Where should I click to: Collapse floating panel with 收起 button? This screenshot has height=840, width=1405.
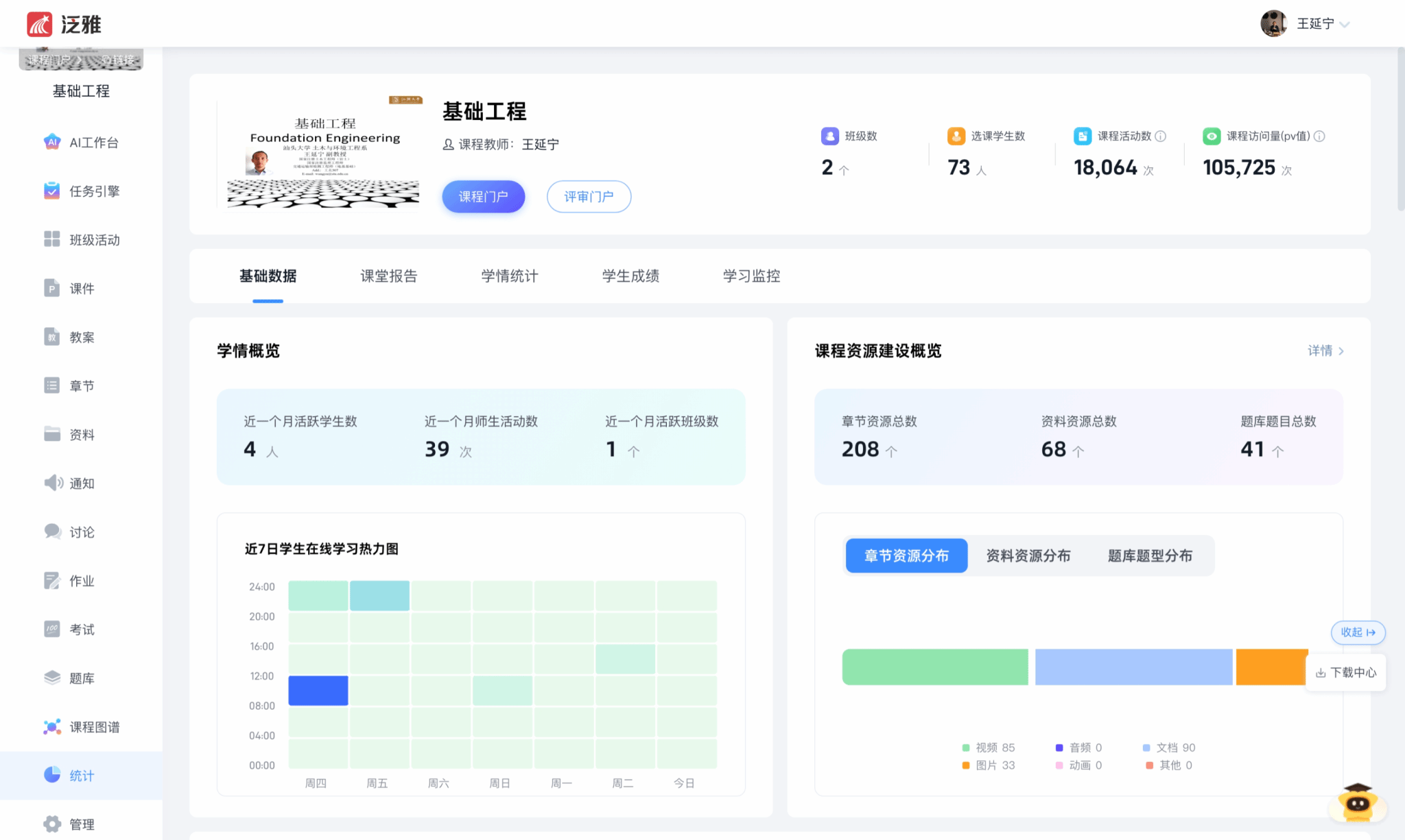tap(1358, 632)
